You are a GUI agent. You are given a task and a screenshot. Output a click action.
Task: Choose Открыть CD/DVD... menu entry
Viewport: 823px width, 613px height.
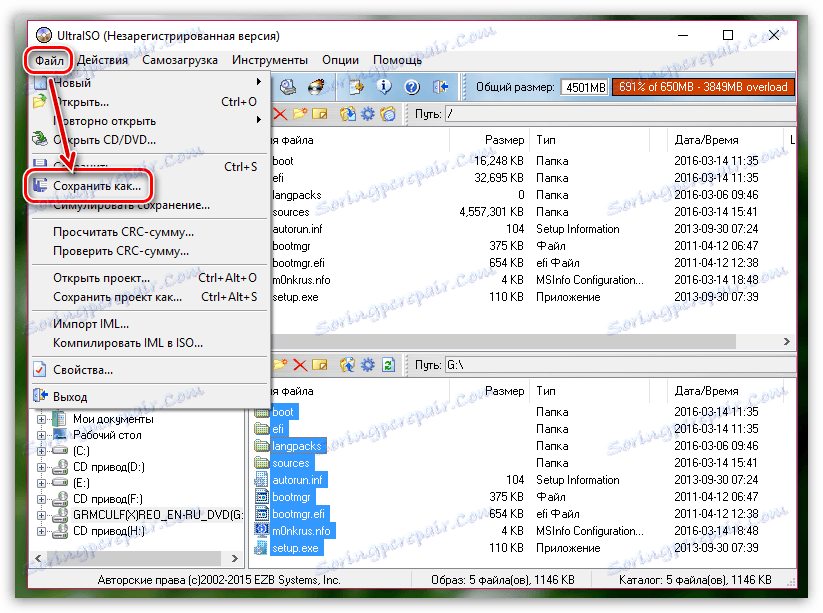click(149, 140)
